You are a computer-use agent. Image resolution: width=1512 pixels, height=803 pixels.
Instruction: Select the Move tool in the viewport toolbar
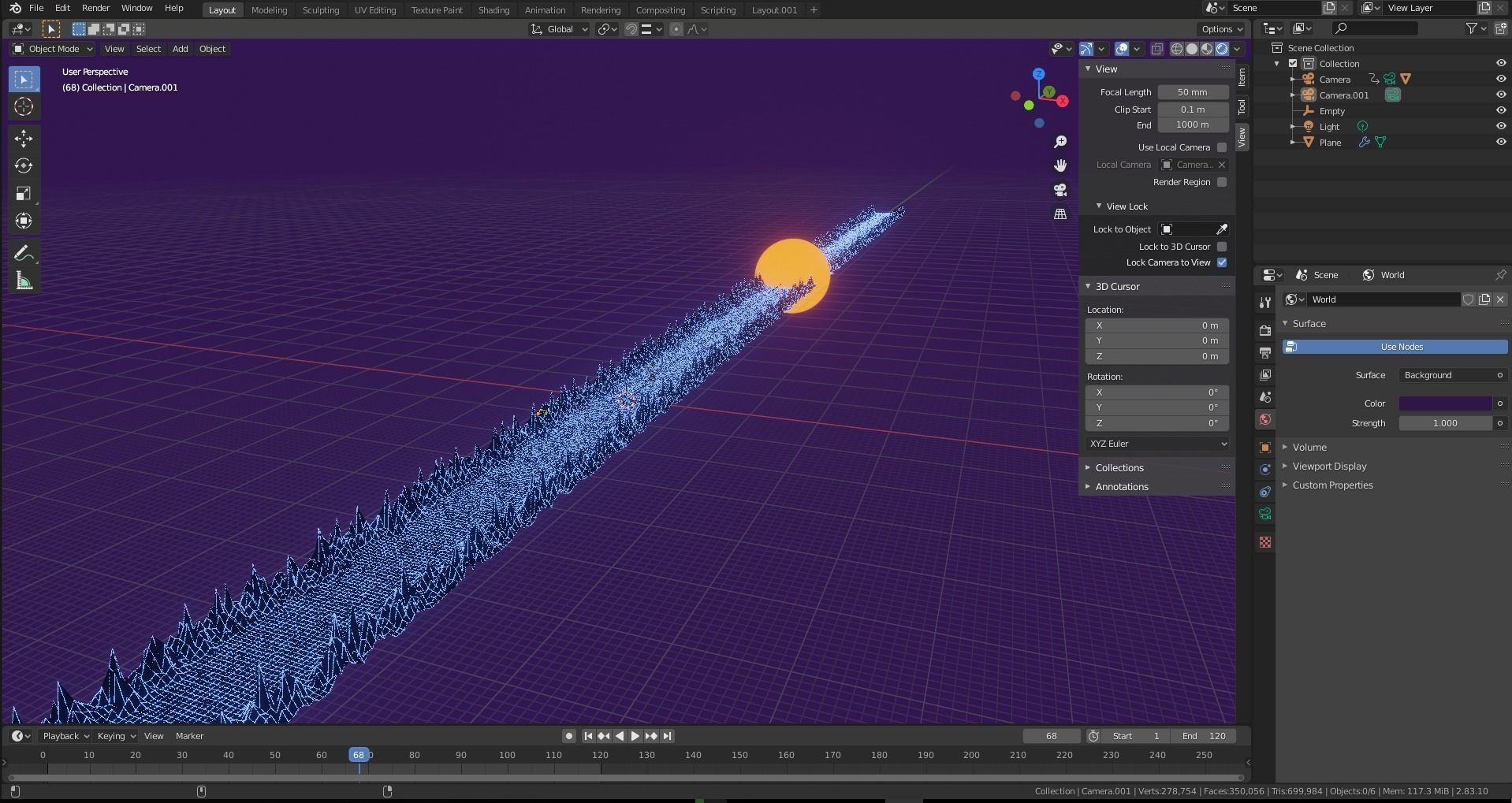[x=24, y=138]
